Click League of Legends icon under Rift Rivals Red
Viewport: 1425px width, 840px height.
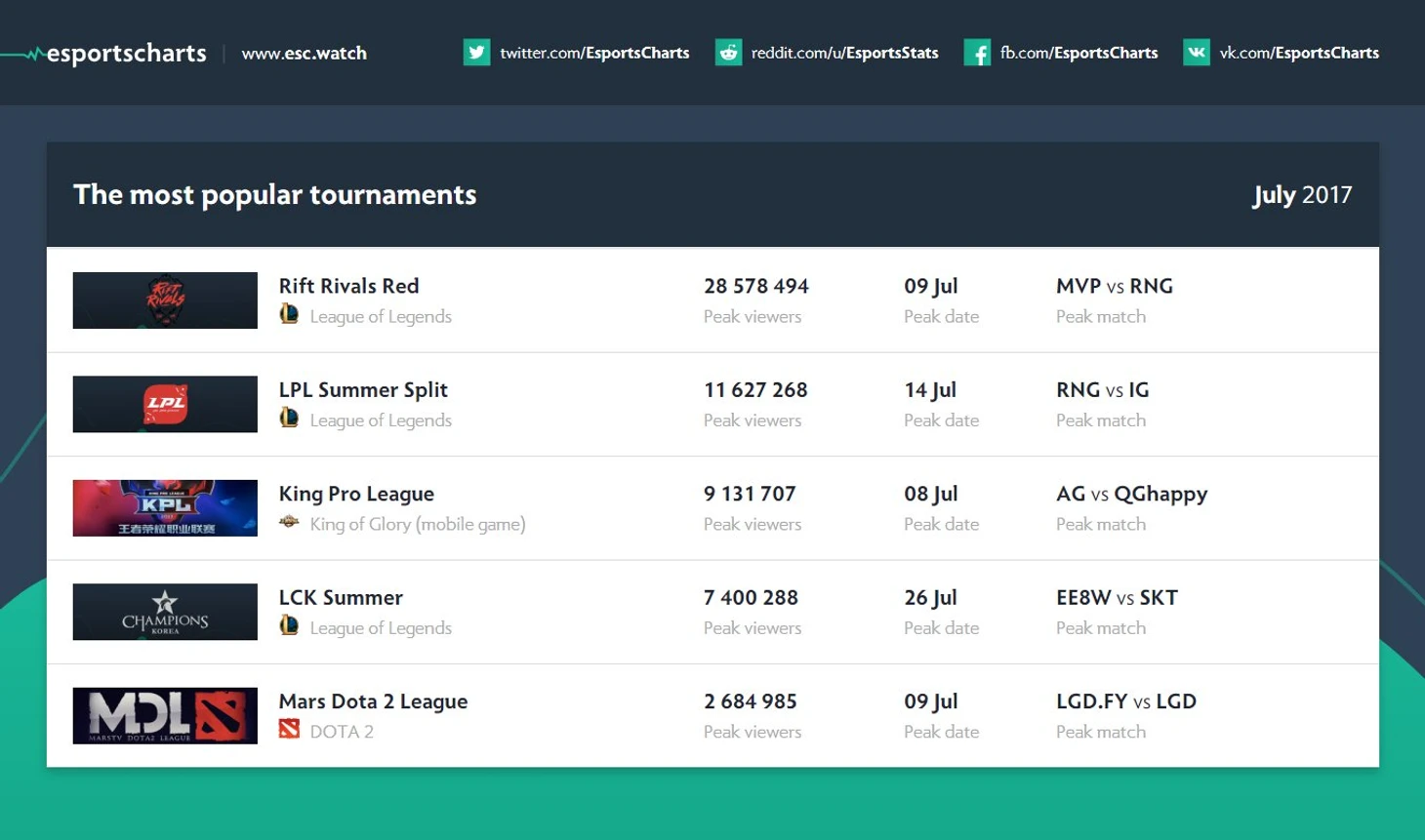coord(289,314)
